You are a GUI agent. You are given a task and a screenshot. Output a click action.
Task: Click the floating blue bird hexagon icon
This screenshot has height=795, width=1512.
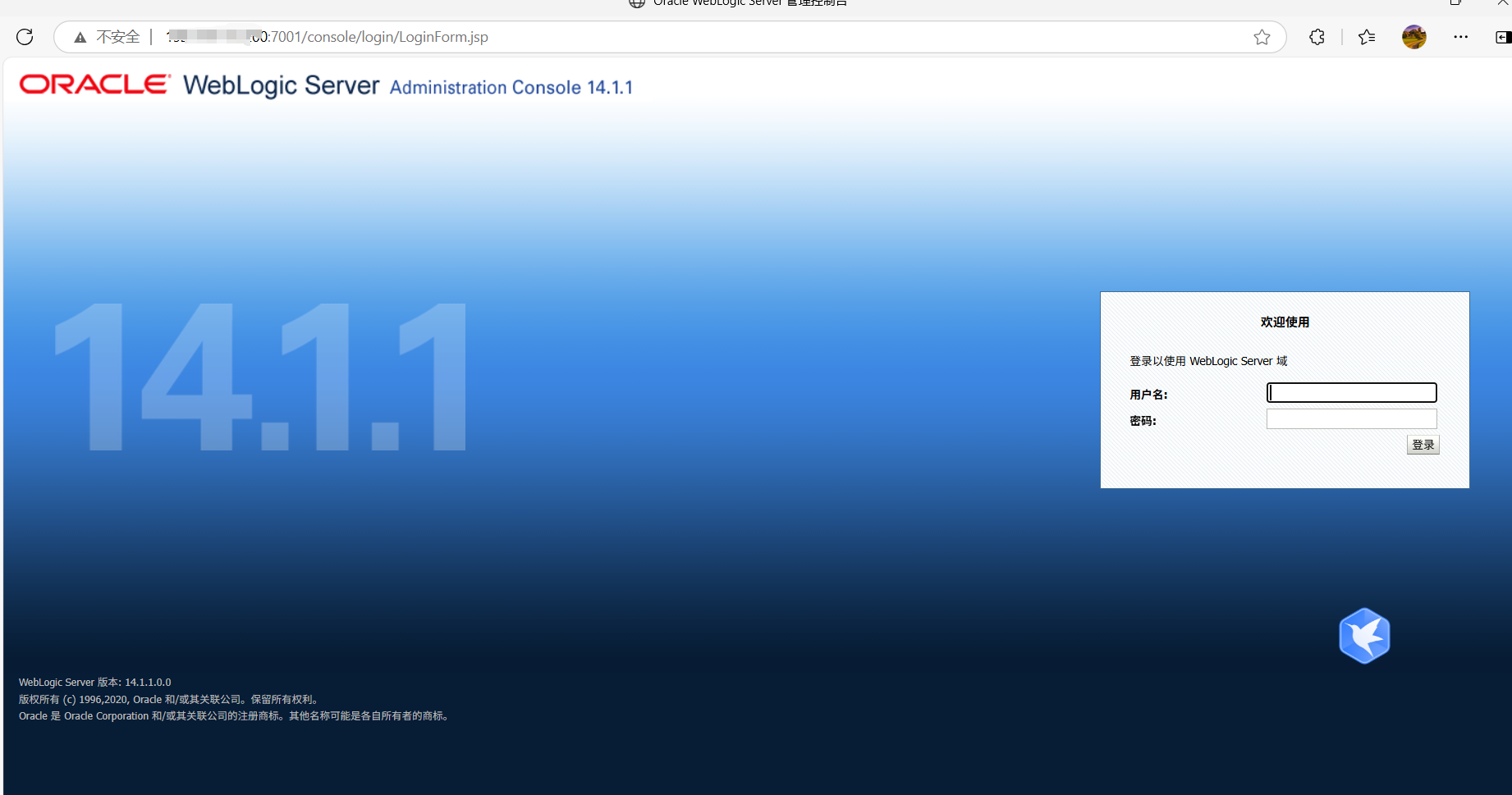1364,636
